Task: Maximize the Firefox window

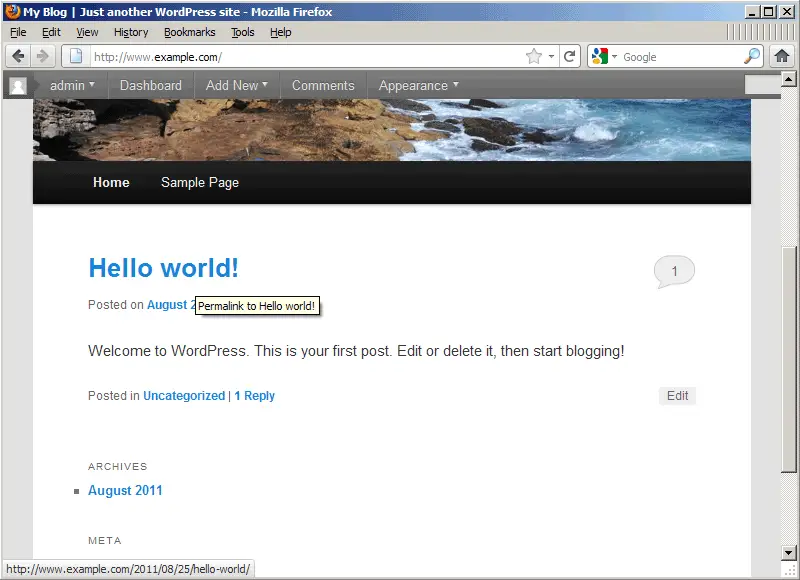Action: [768, 11]
